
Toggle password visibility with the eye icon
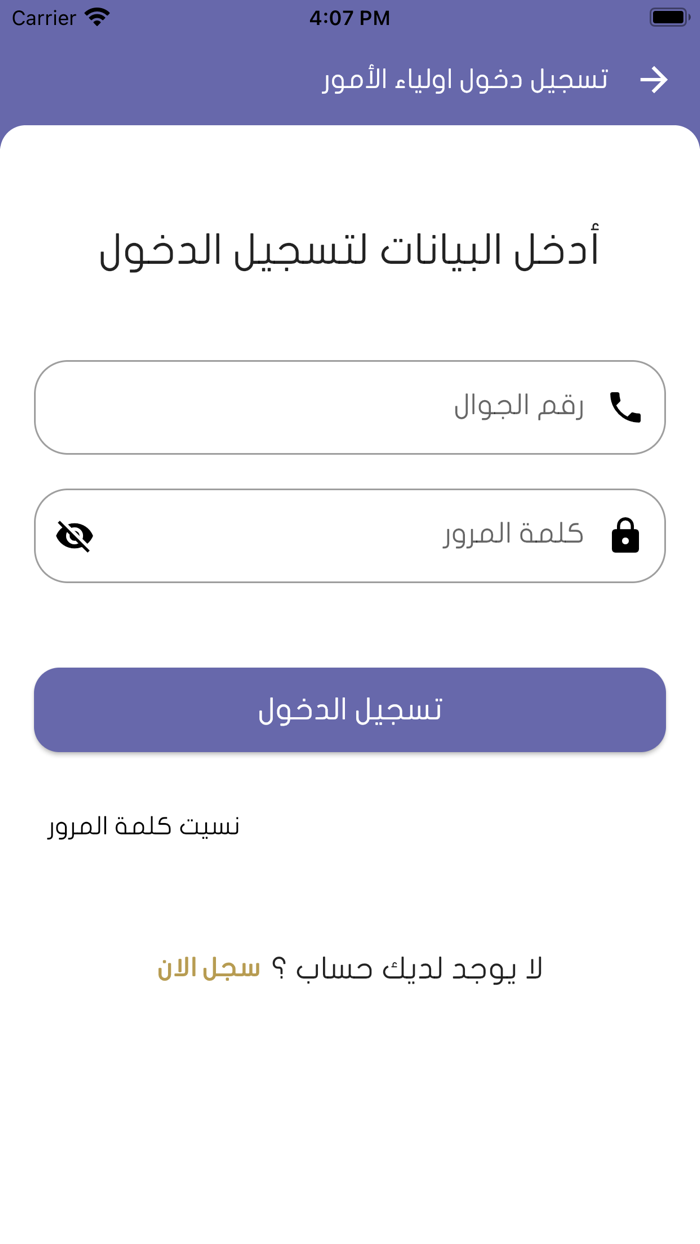72,534
